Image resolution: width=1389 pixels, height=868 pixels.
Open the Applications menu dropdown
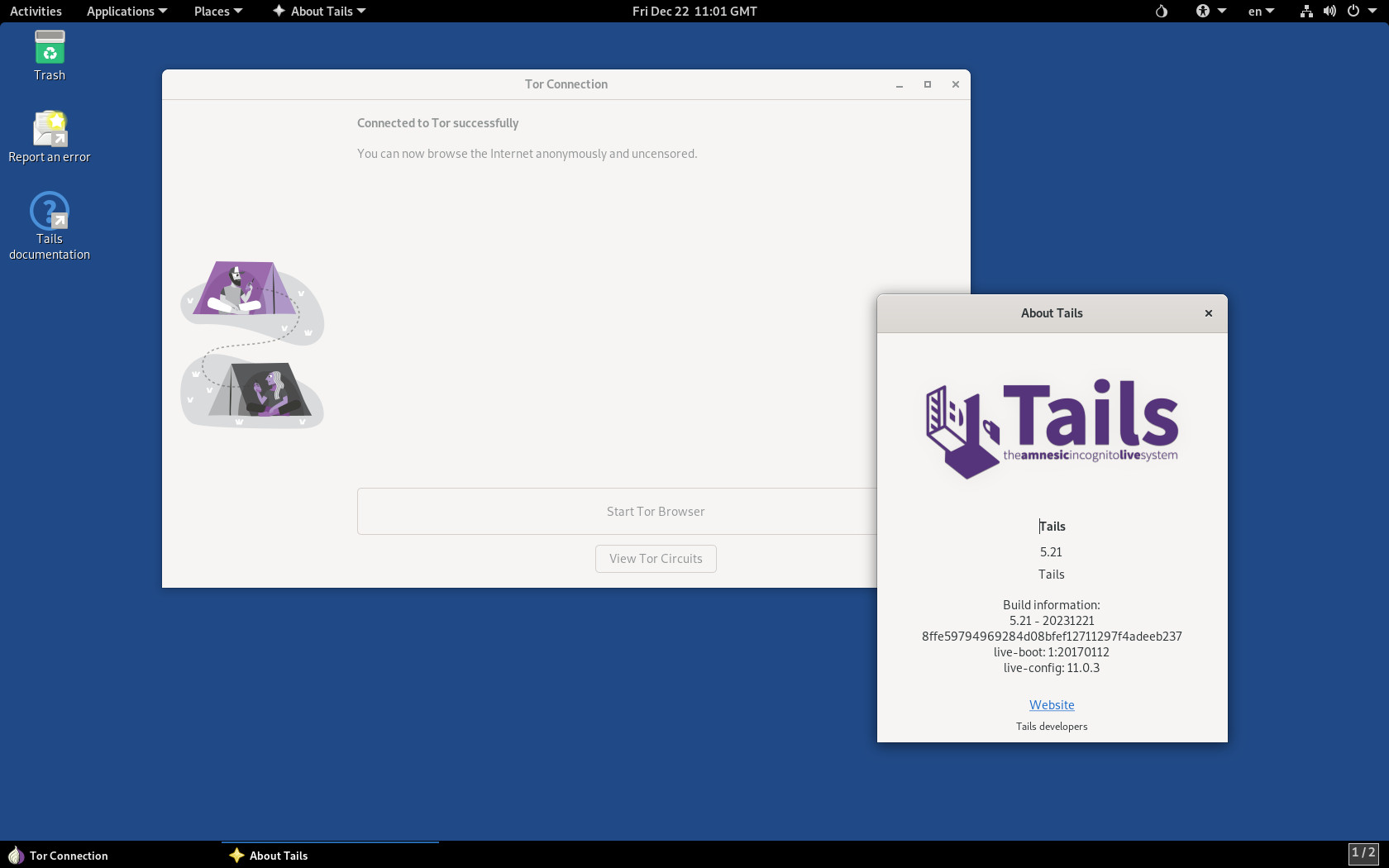pos(126,11)
